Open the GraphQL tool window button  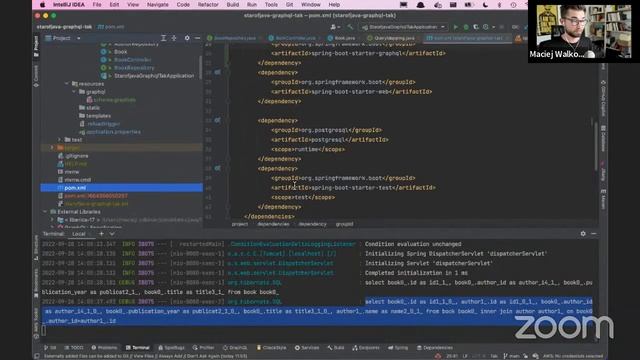pos(235,348)
